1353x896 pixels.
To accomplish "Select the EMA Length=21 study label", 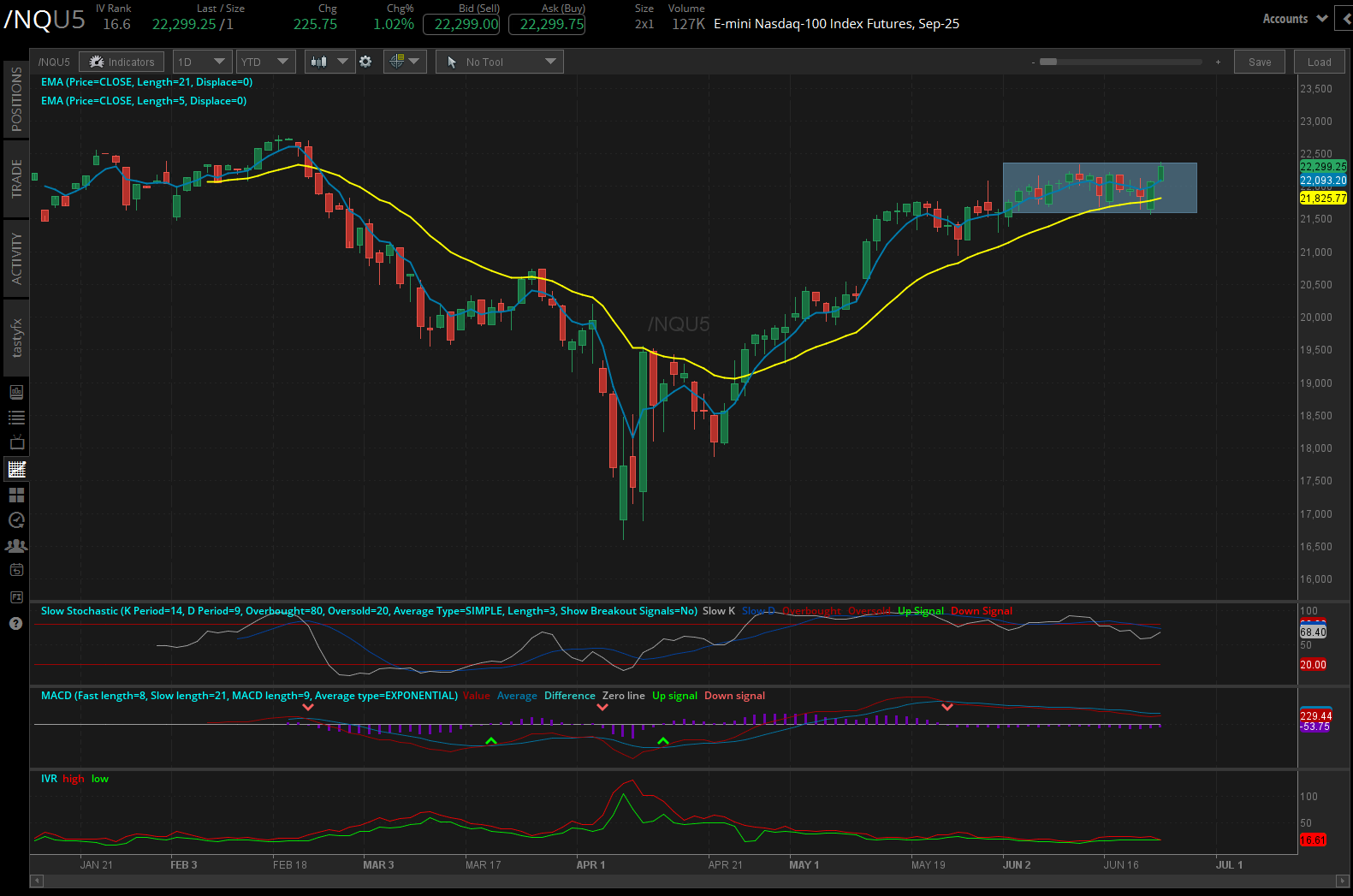I will [x=146, y=82].
